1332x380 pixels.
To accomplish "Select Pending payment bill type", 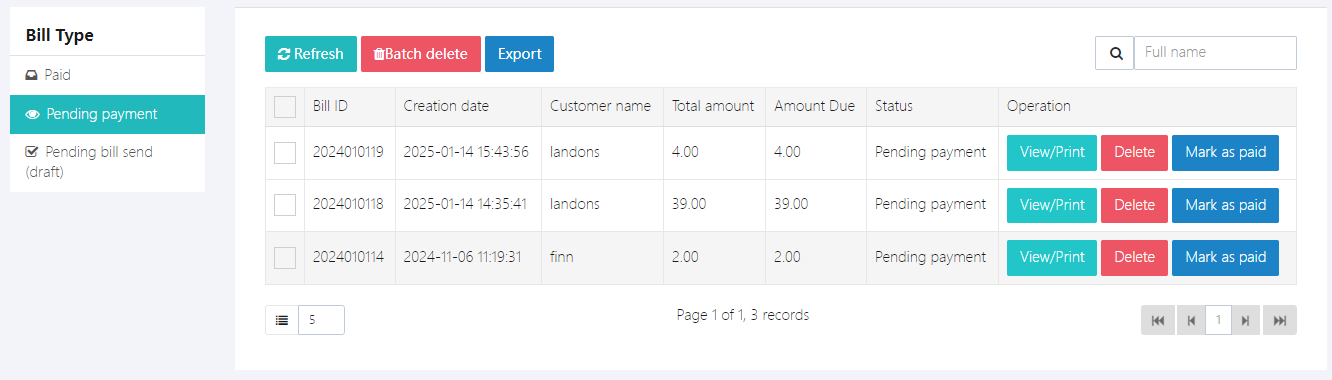I will coord(107,114).
